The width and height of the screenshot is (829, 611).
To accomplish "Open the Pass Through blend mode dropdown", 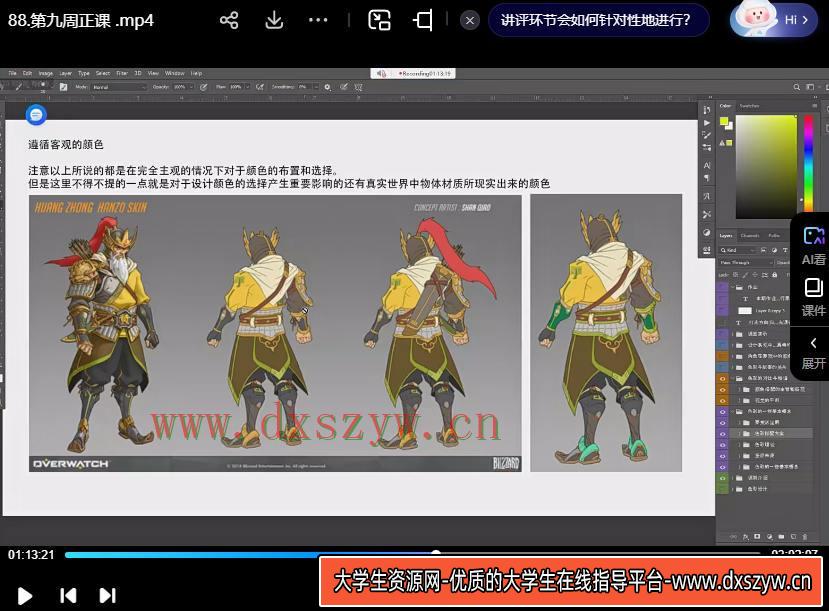I will coord(746,263).
